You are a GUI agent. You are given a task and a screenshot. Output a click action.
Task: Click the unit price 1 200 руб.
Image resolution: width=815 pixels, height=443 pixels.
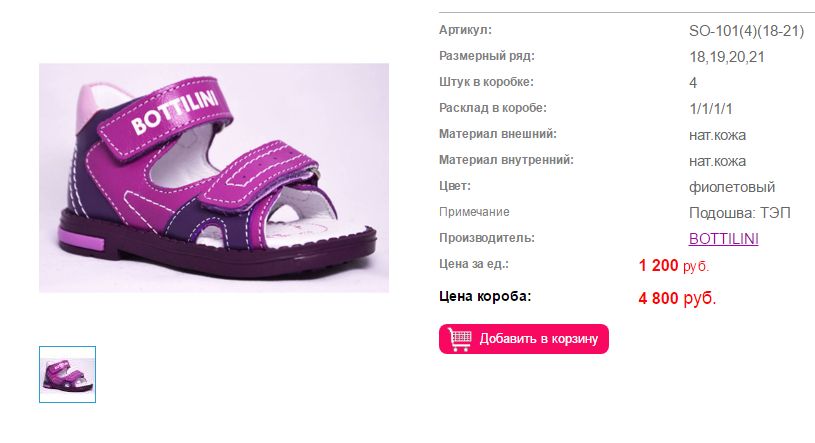(674, 265)
